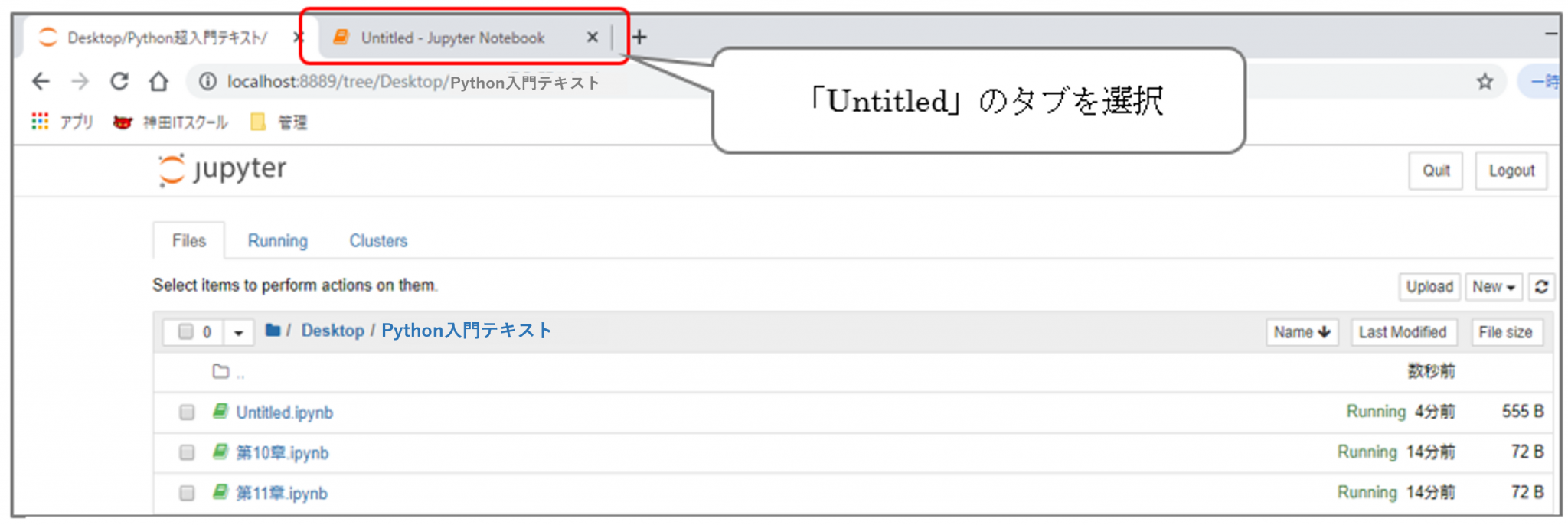
Task: Select the Untitled - Jupyter Notebook browser tab
Action: 452,37
